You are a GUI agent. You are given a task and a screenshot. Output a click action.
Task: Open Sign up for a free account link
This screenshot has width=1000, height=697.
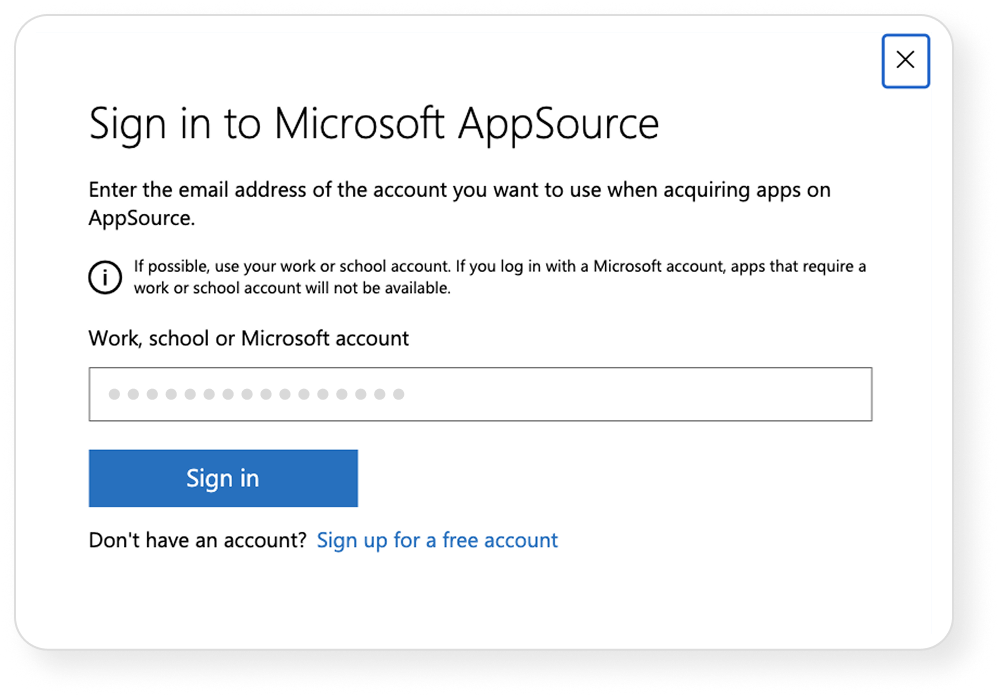coord(437,540)
